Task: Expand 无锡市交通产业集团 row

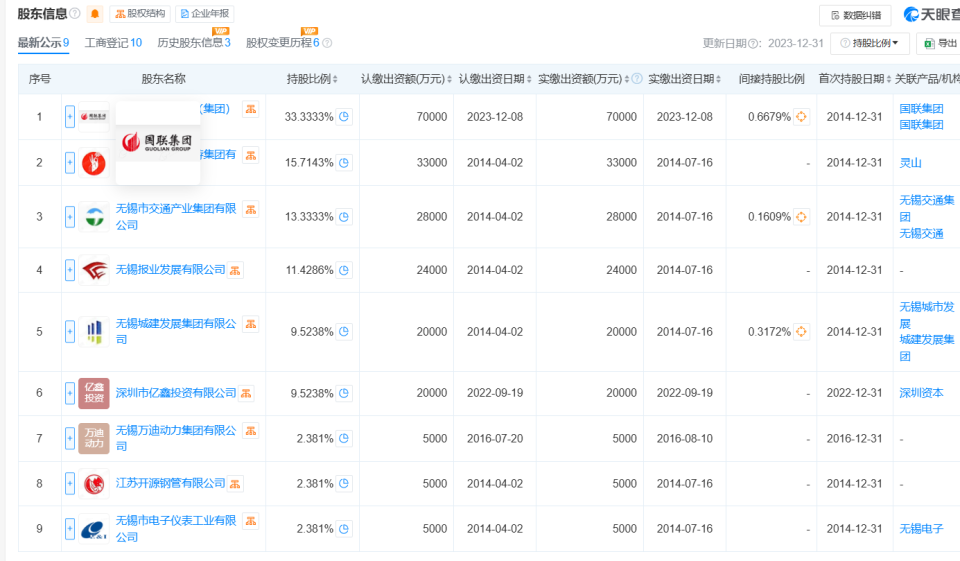Action: pyautogui.click(x=70, y=217)
